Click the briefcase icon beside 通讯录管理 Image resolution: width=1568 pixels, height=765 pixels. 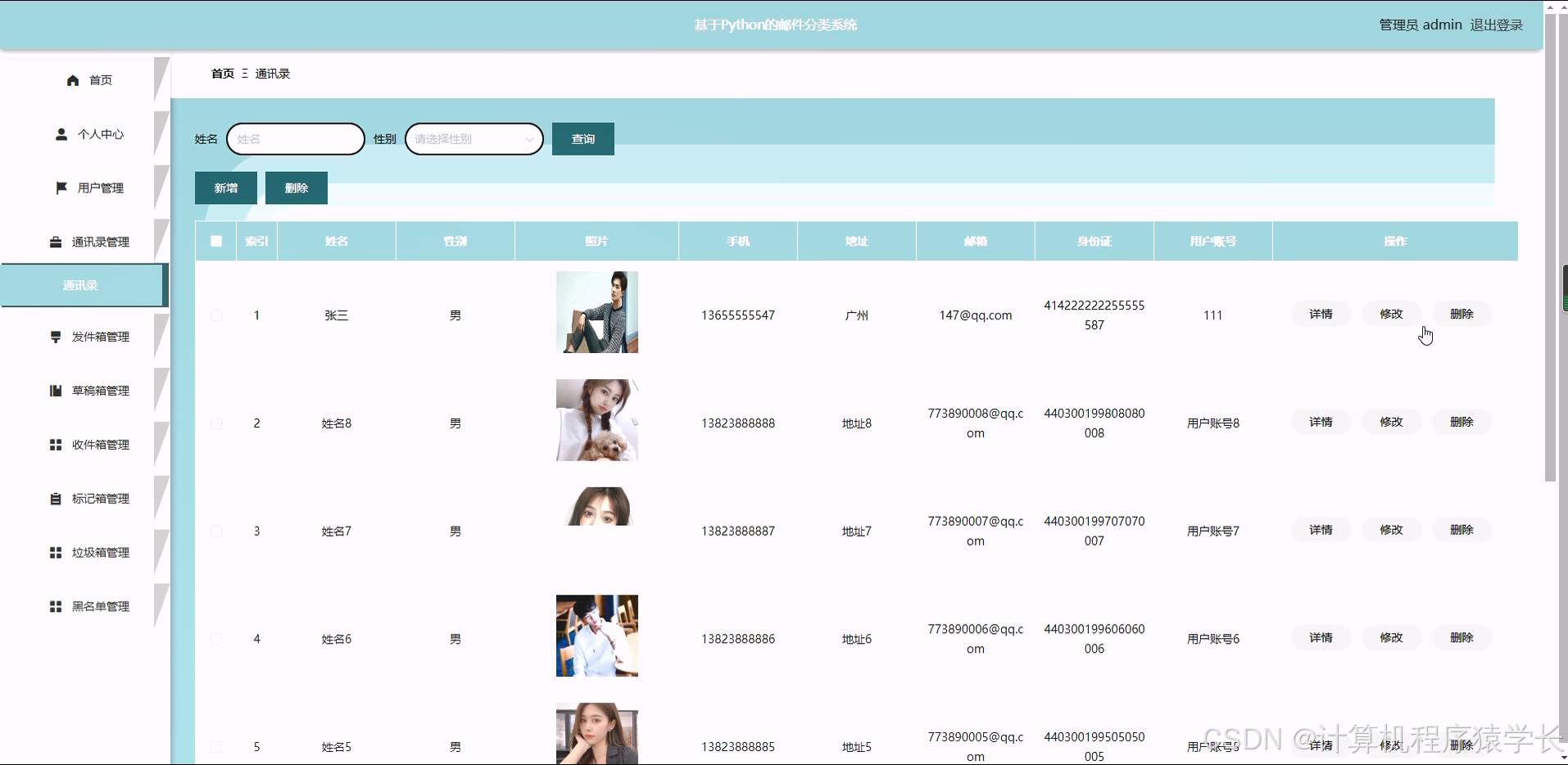point(56,242)
